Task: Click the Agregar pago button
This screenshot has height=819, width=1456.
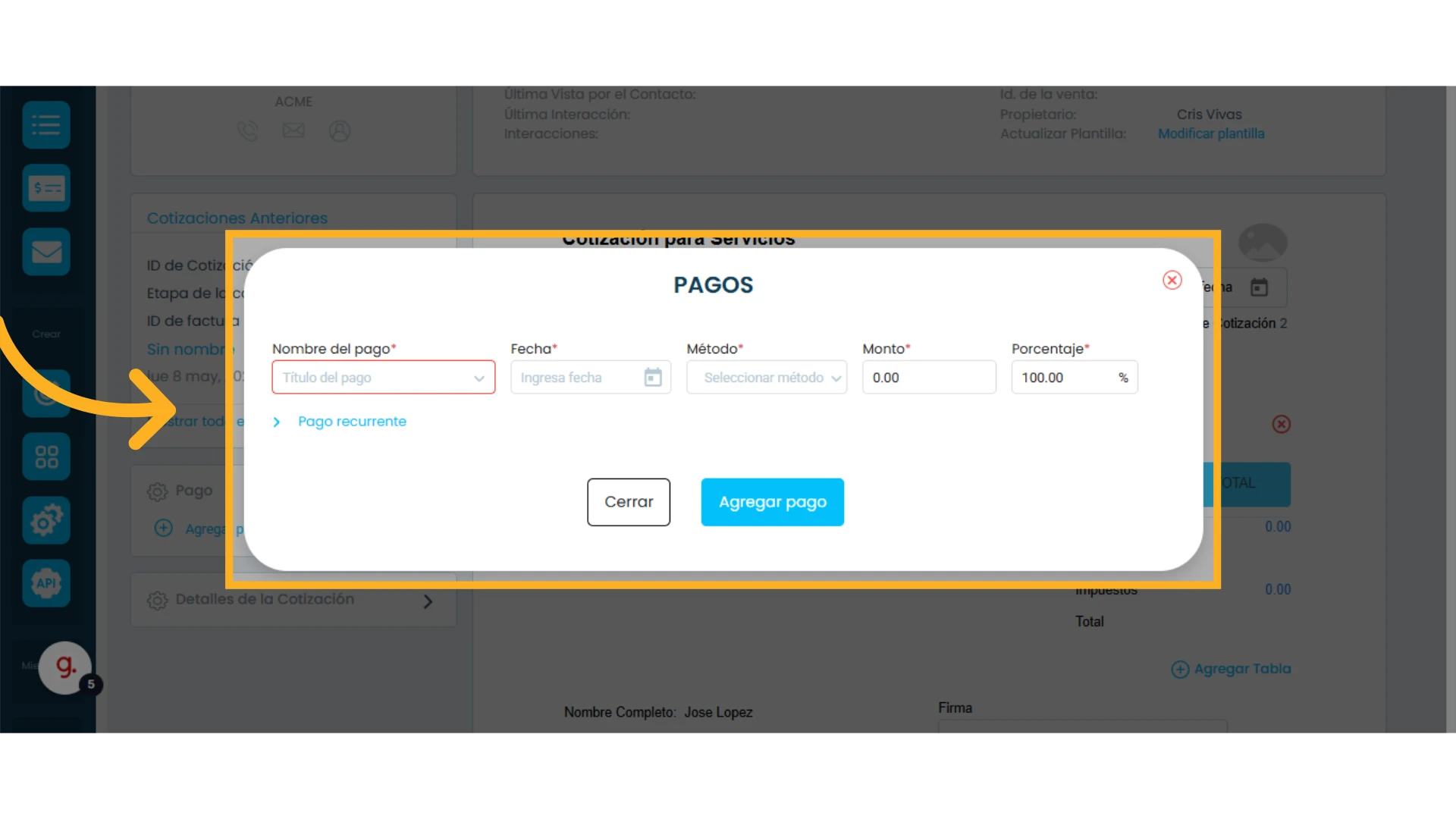Action: point(773,502)
